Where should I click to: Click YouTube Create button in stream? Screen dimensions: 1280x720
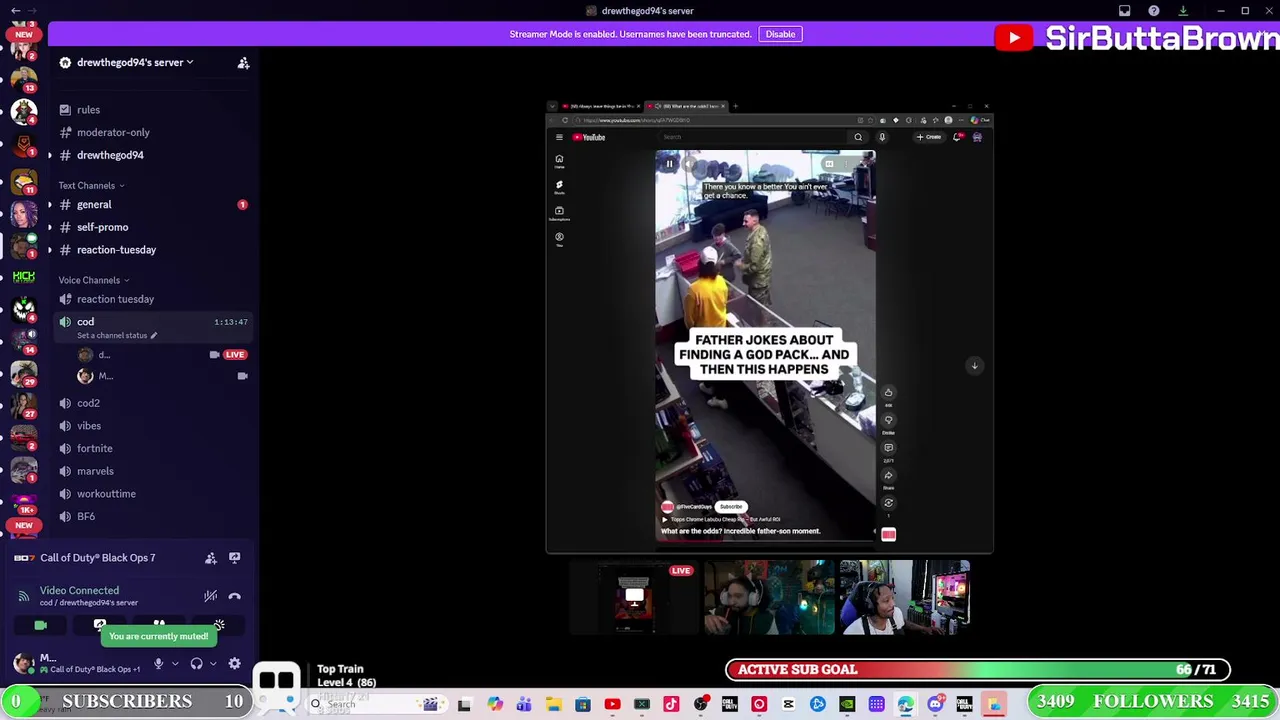tap(929, 137)
